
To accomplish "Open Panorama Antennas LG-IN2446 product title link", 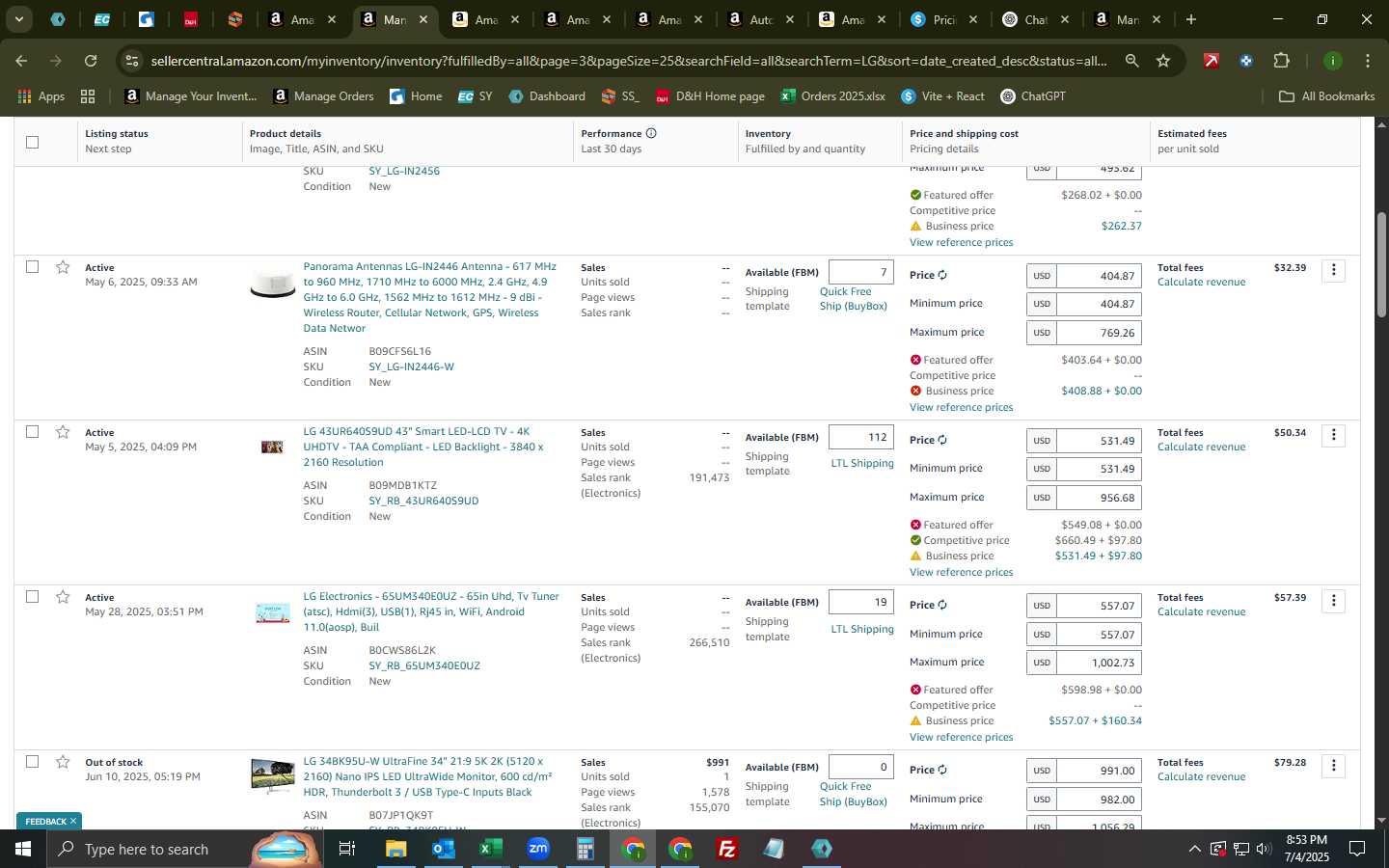I will (x=430, y=297).
